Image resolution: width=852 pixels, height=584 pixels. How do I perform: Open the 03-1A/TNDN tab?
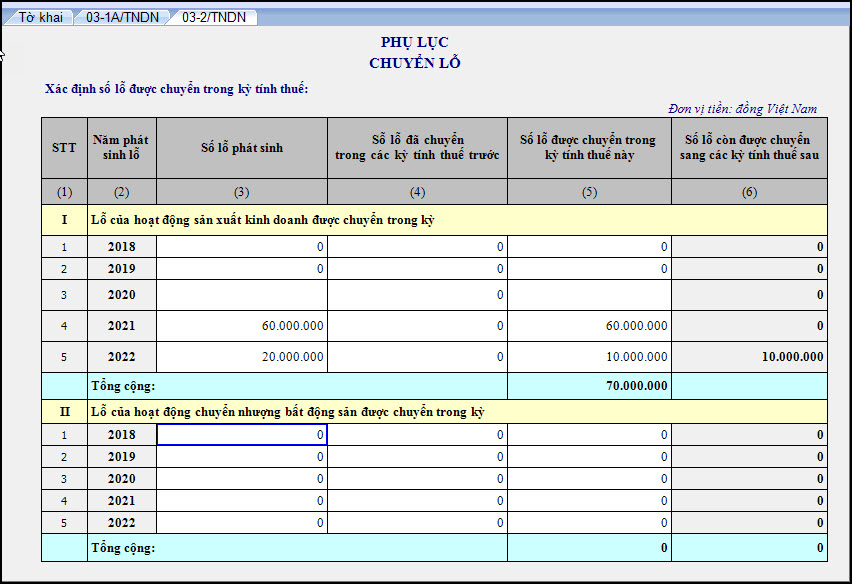pos(122,17)
